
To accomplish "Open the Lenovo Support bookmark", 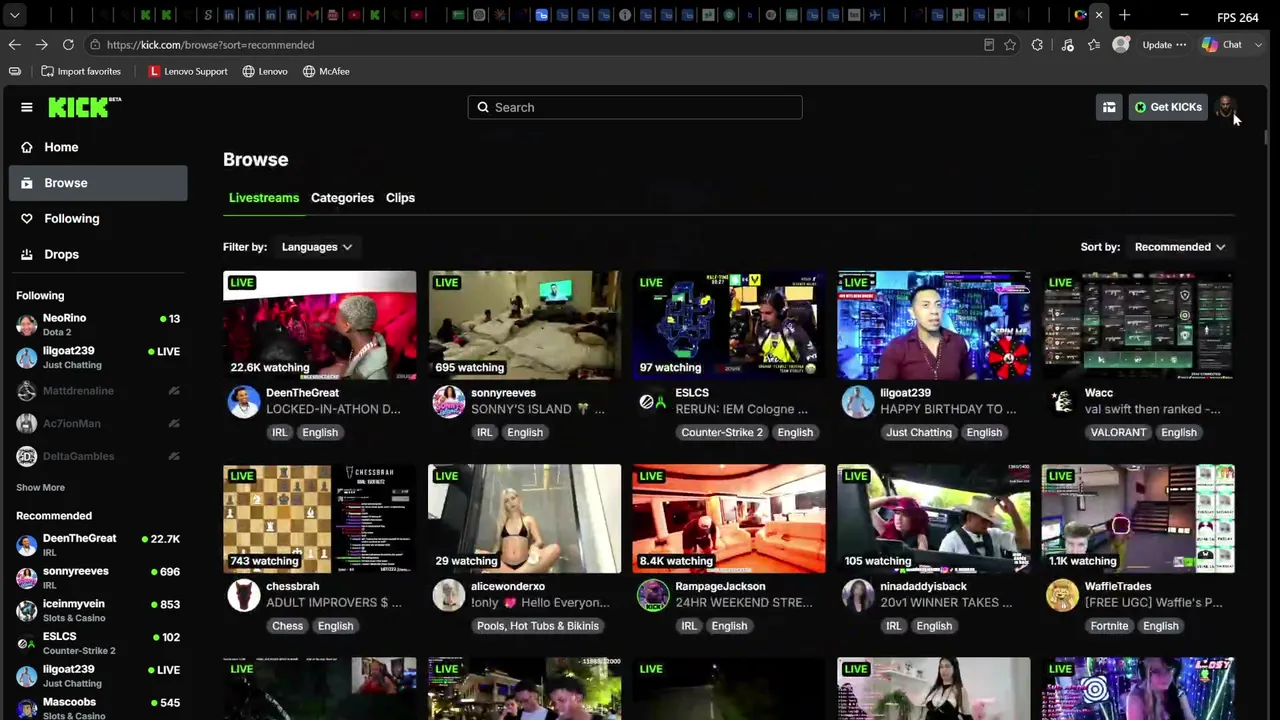I will [188, 72].
